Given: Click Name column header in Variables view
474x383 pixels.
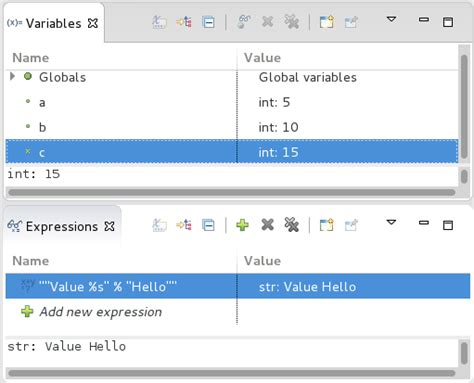Looking at the screenshot, I should [121, 58].
